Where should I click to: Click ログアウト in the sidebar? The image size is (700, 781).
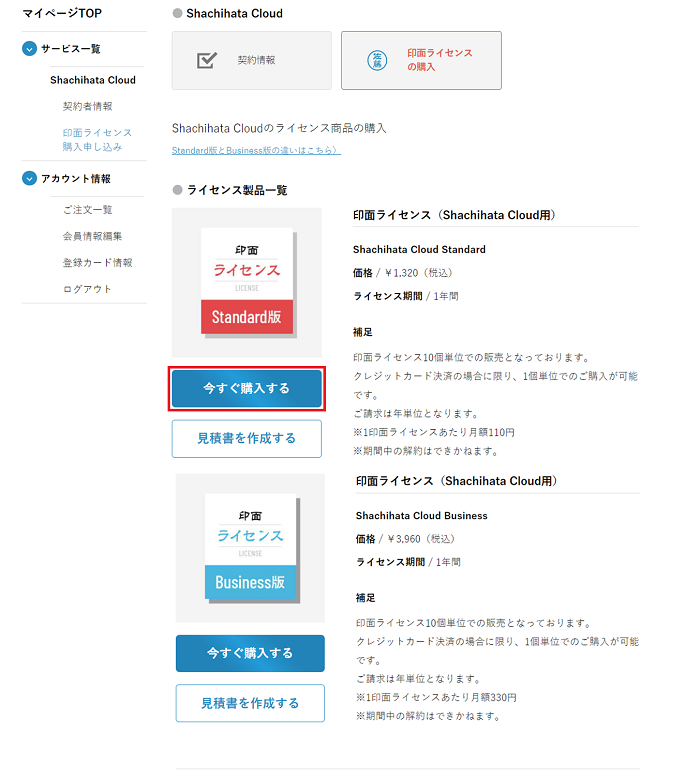tap(87, 289)
